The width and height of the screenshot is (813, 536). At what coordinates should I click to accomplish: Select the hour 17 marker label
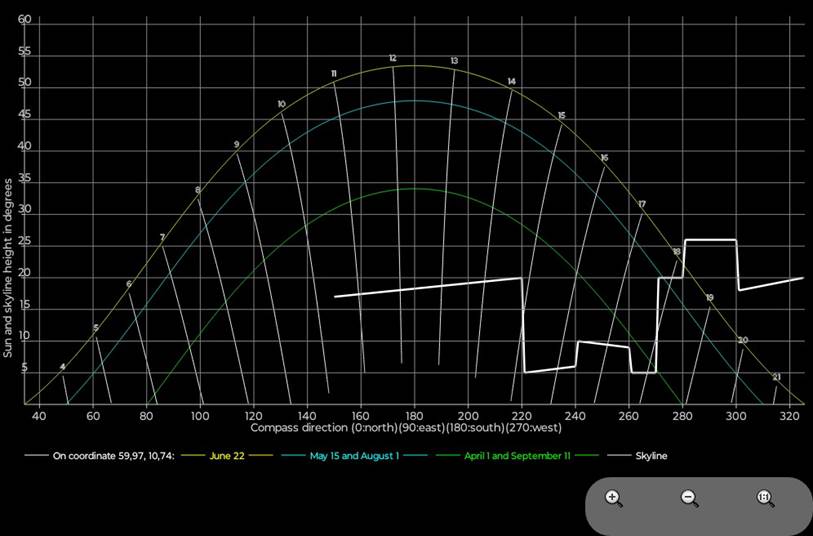(x=642, y=204)
